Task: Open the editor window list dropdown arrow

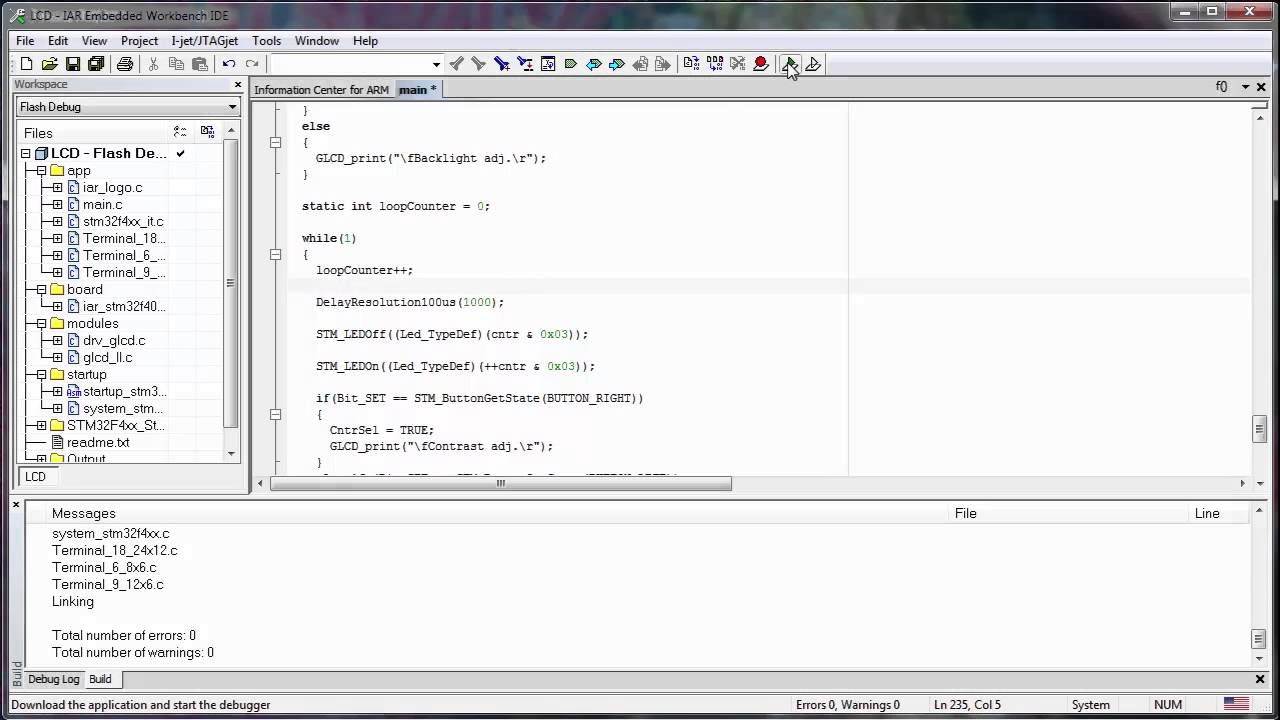Action: coord(1245,87)
